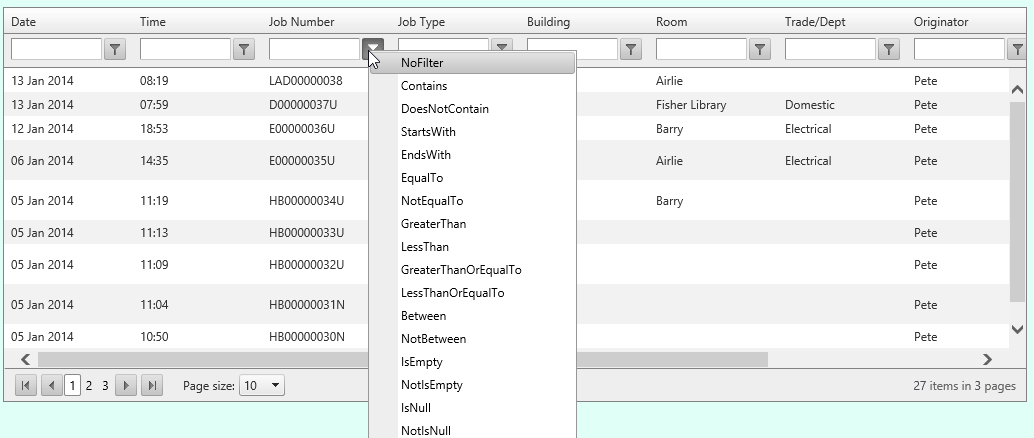Viewport: 1034px width, 438px height.
Task: Sort by Originator column header
Action: click(941, 22)
